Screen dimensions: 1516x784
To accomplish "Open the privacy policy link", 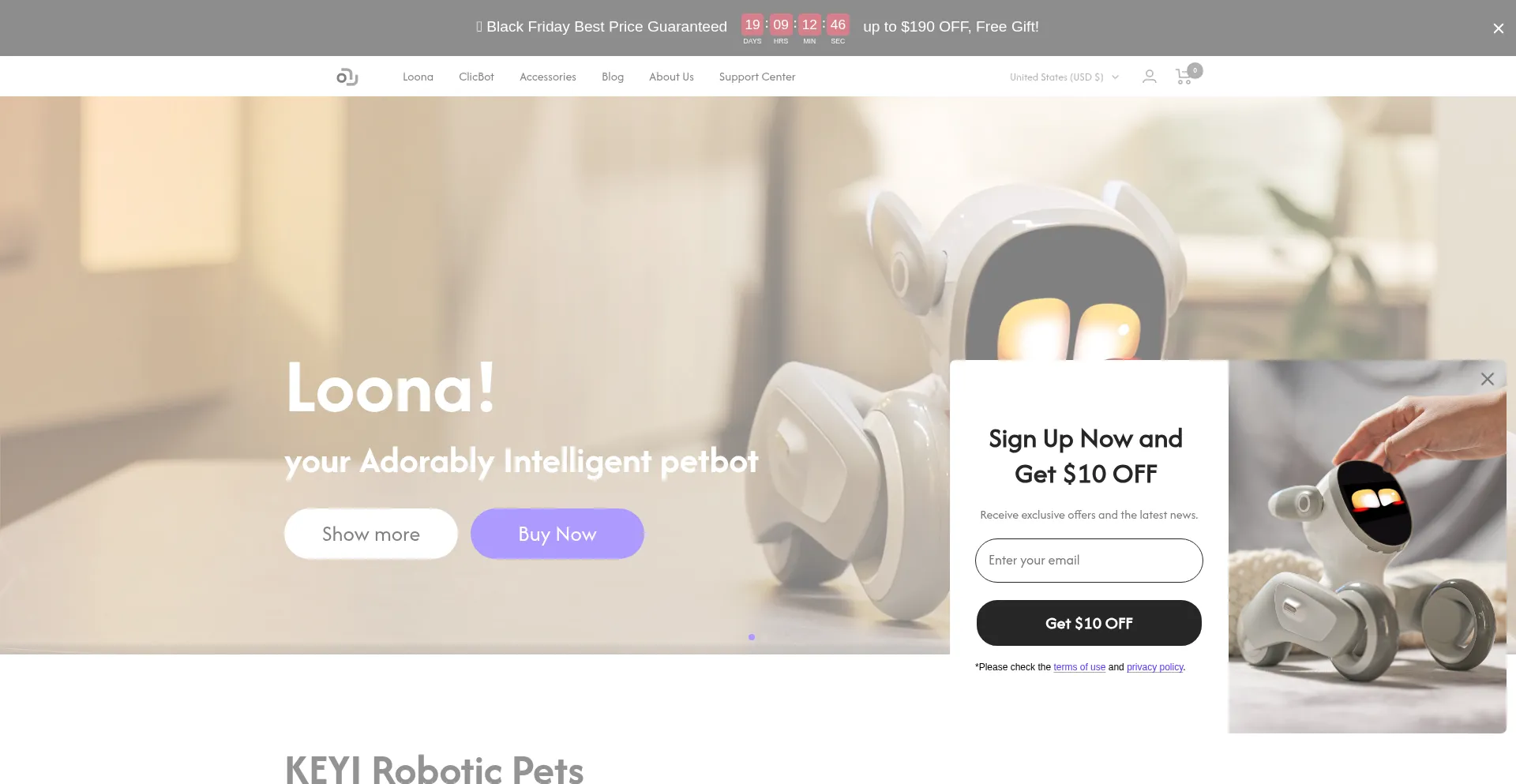I will coord(1155,667).
